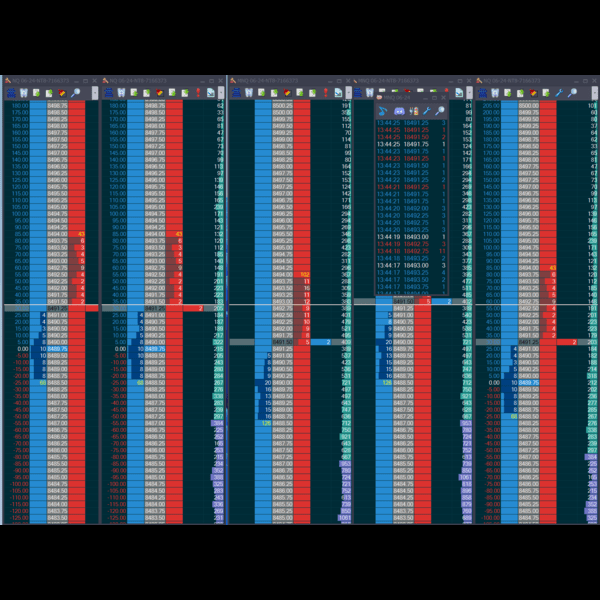The image size is (600, 600).
Task: Select the white 13:44:25 18491.75 time and sales row
Action: [x=411, y=144]
